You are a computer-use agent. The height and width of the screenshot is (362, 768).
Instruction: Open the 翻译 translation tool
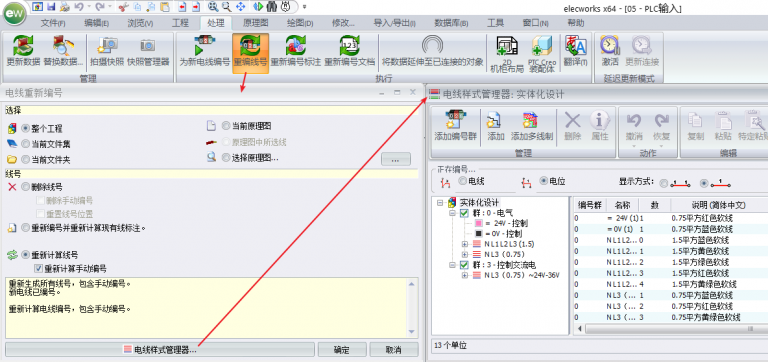(575, 52)
